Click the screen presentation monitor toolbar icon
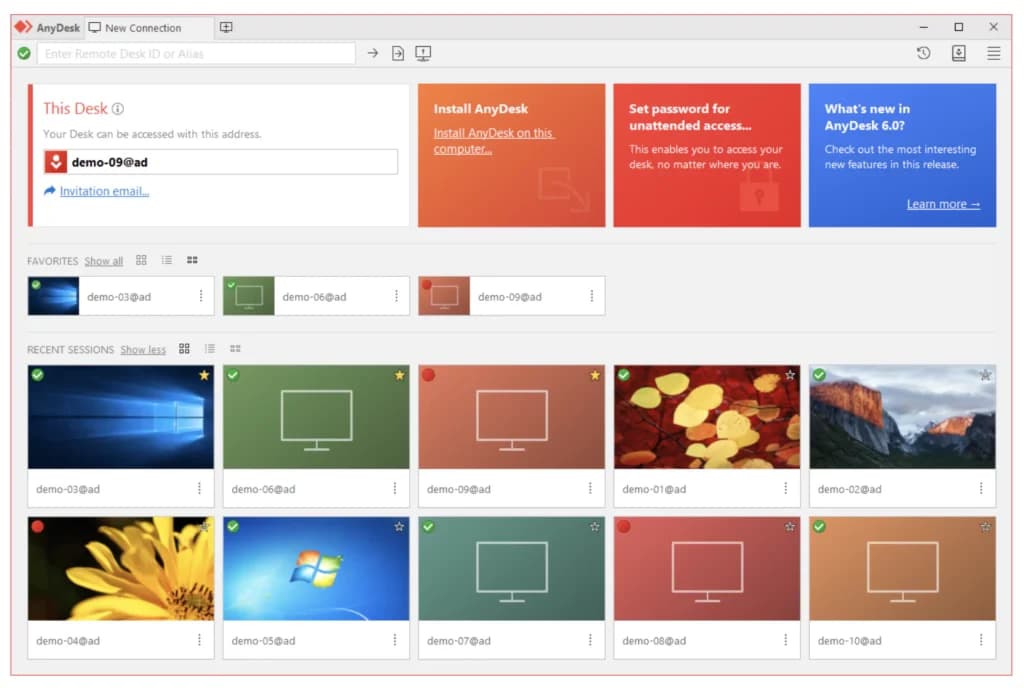This screenshot has height=688, width=1024. 423,53
